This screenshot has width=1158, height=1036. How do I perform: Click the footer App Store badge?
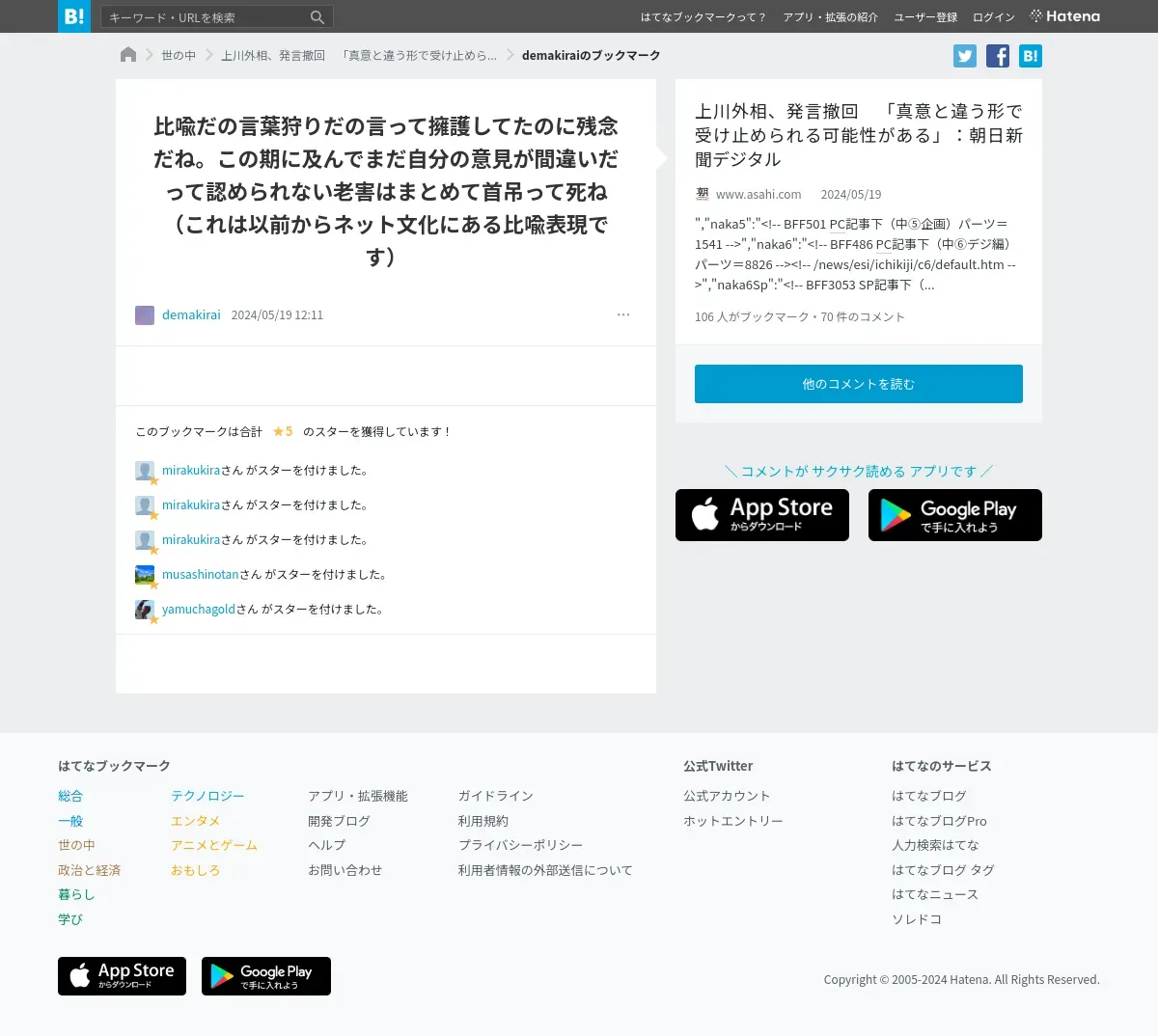click(x=122, y=976)
